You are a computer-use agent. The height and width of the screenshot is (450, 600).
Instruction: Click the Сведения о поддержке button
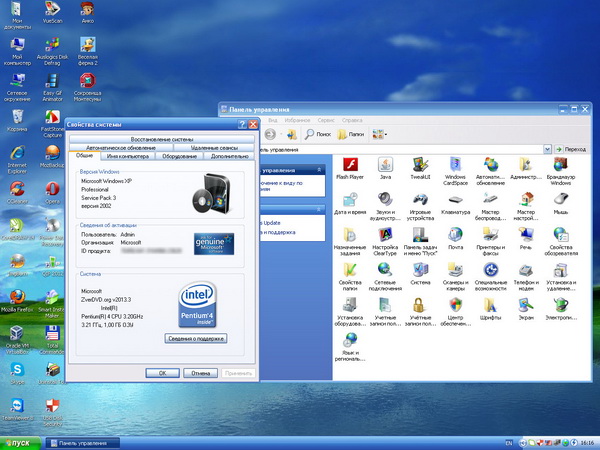point(196,339)
